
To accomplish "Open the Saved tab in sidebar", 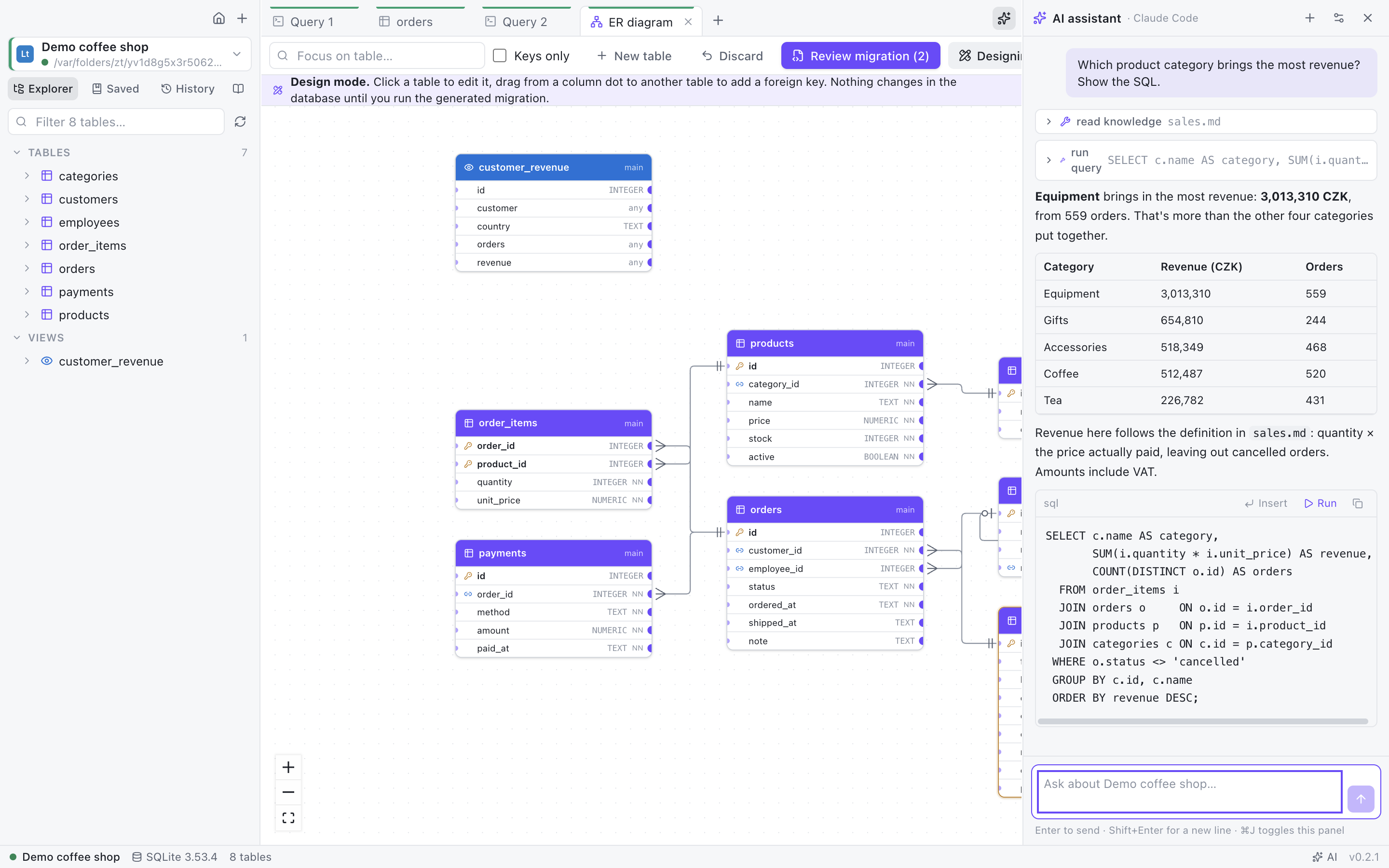I will pyautogui.click(x=115, y=88).
